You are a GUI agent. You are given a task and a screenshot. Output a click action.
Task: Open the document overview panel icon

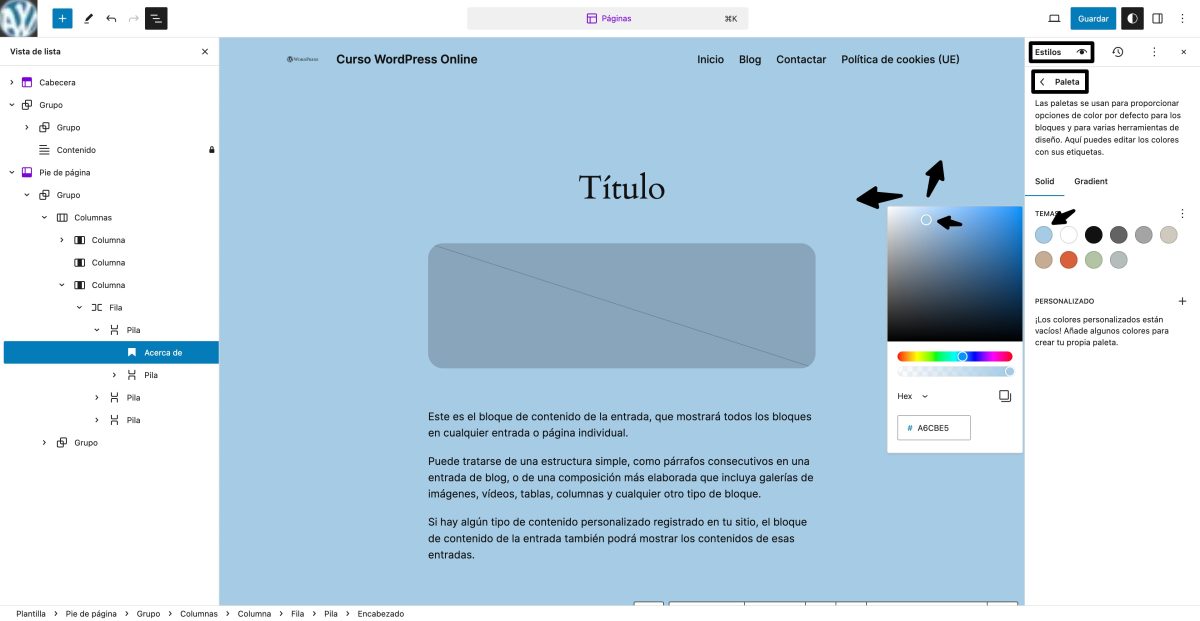(156, 18)
